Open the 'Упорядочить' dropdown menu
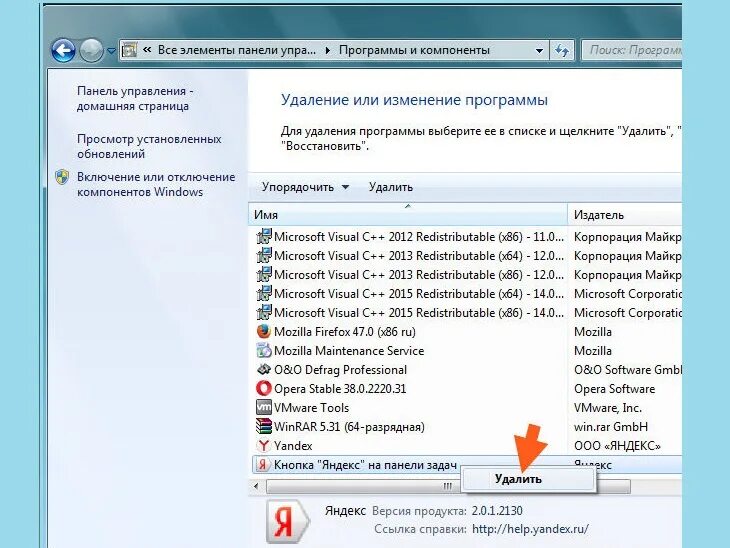The width and height of the screenshot is (730, 548). coord(305,187)
